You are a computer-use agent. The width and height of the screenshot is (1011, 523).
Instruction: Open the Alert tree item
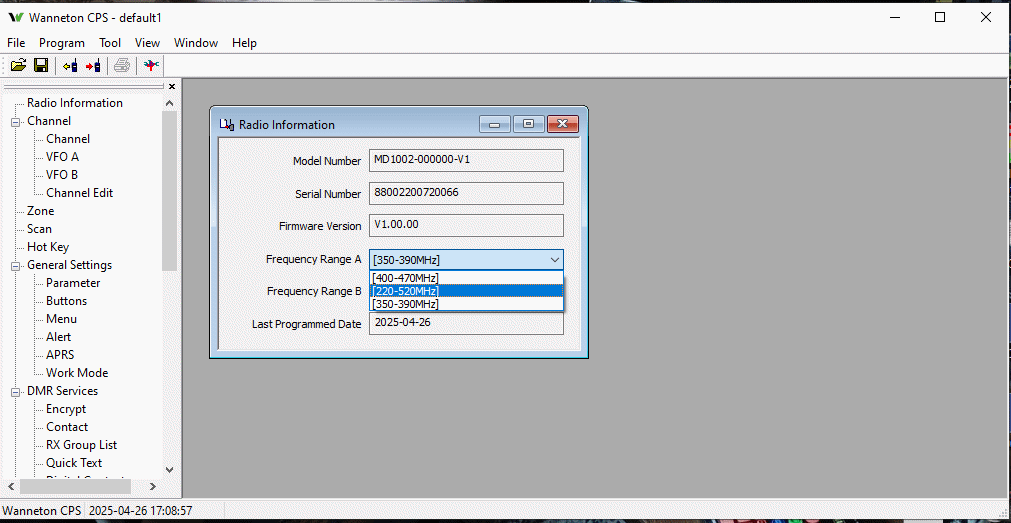click(59, 337)
